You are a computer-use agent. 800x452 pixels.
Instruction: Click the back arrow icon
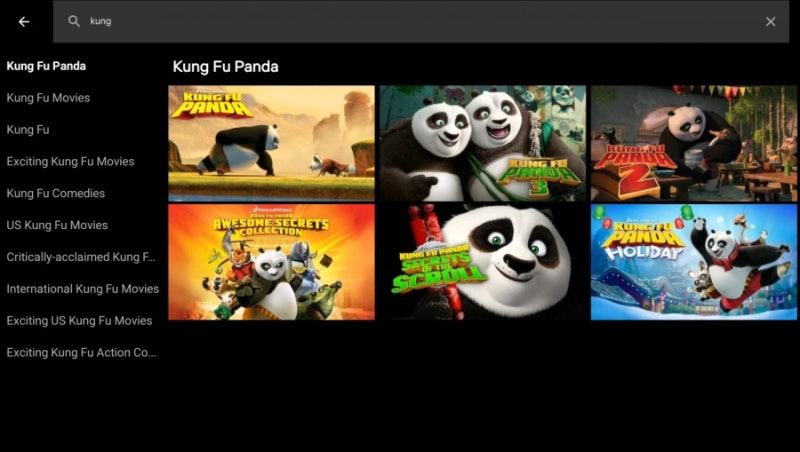24,21
